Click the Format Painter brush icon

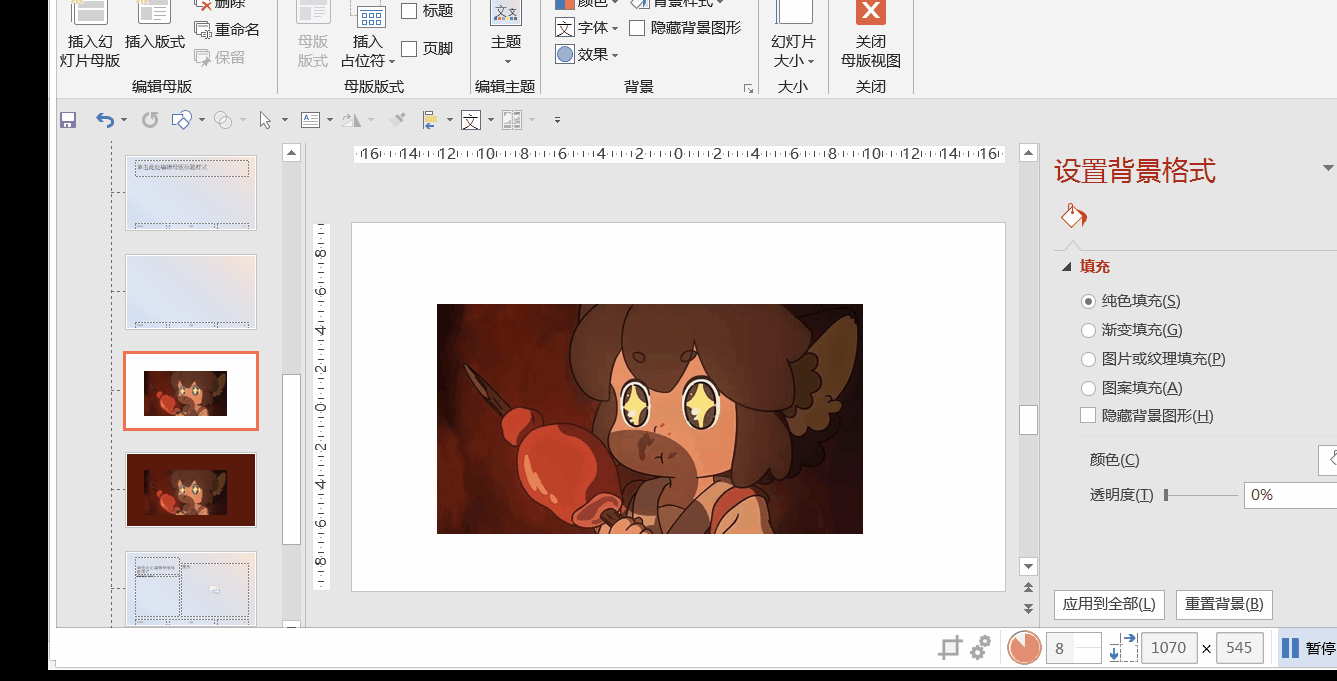(398, 120)
